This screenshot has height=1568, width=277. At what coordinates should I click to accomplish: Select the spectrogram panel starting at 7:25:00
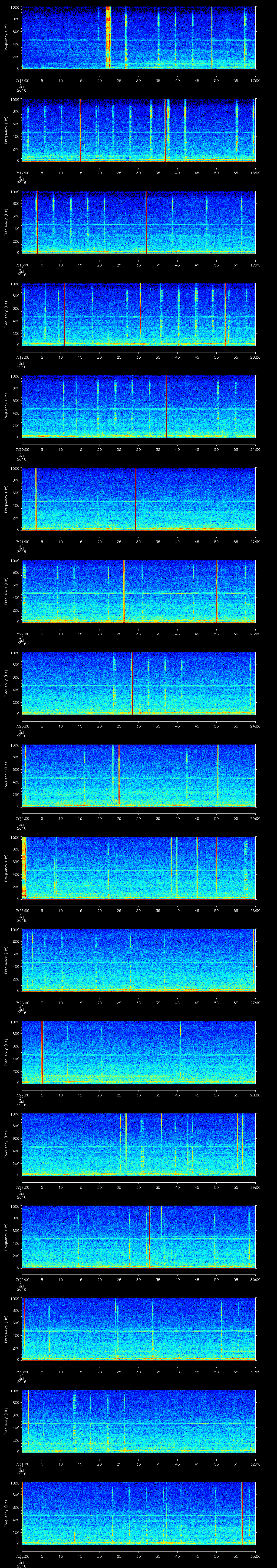pos(138,868)
